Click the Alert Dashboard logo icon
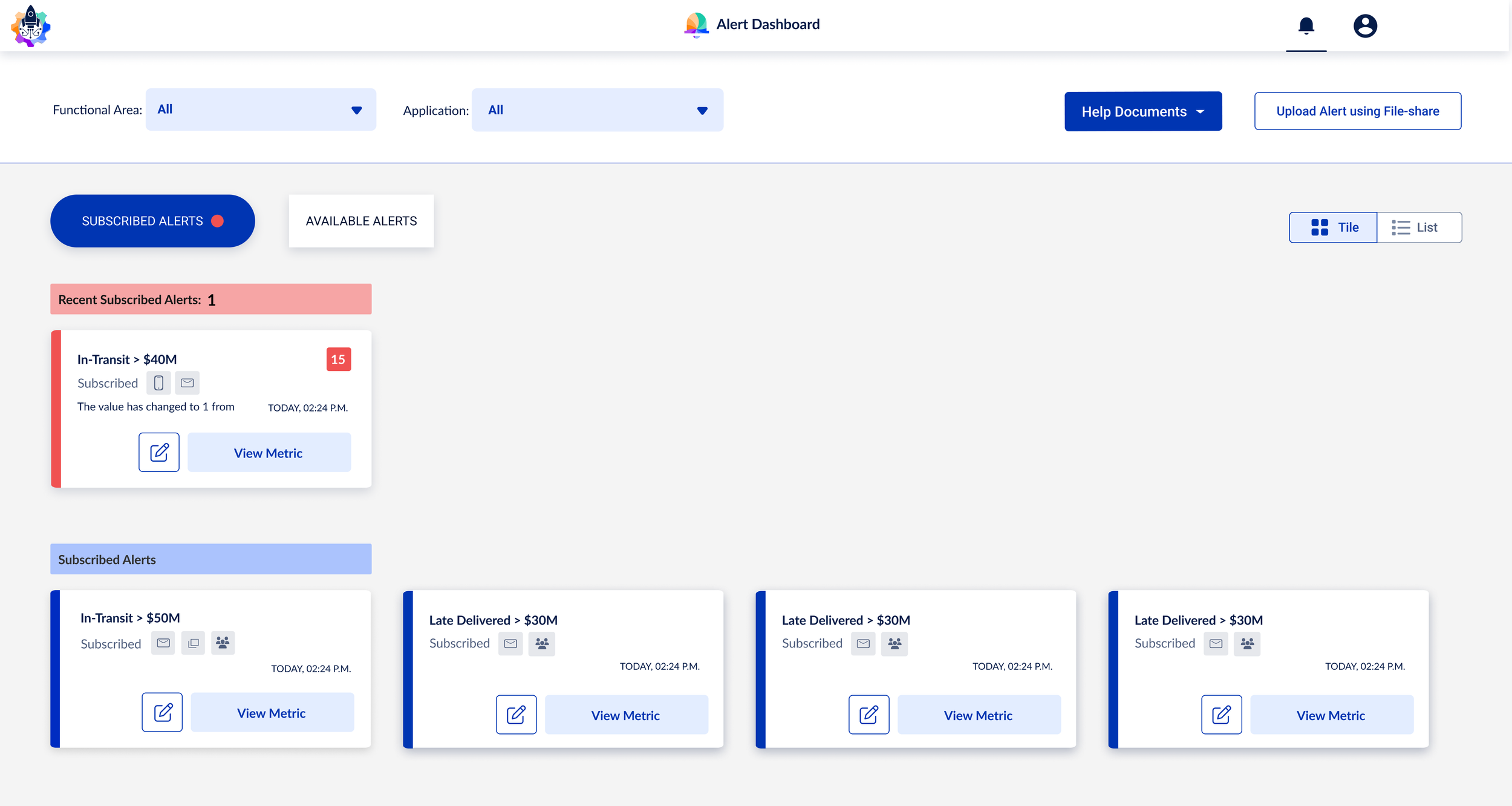The height and width of the screenshot is (806, 1512). 696,24
